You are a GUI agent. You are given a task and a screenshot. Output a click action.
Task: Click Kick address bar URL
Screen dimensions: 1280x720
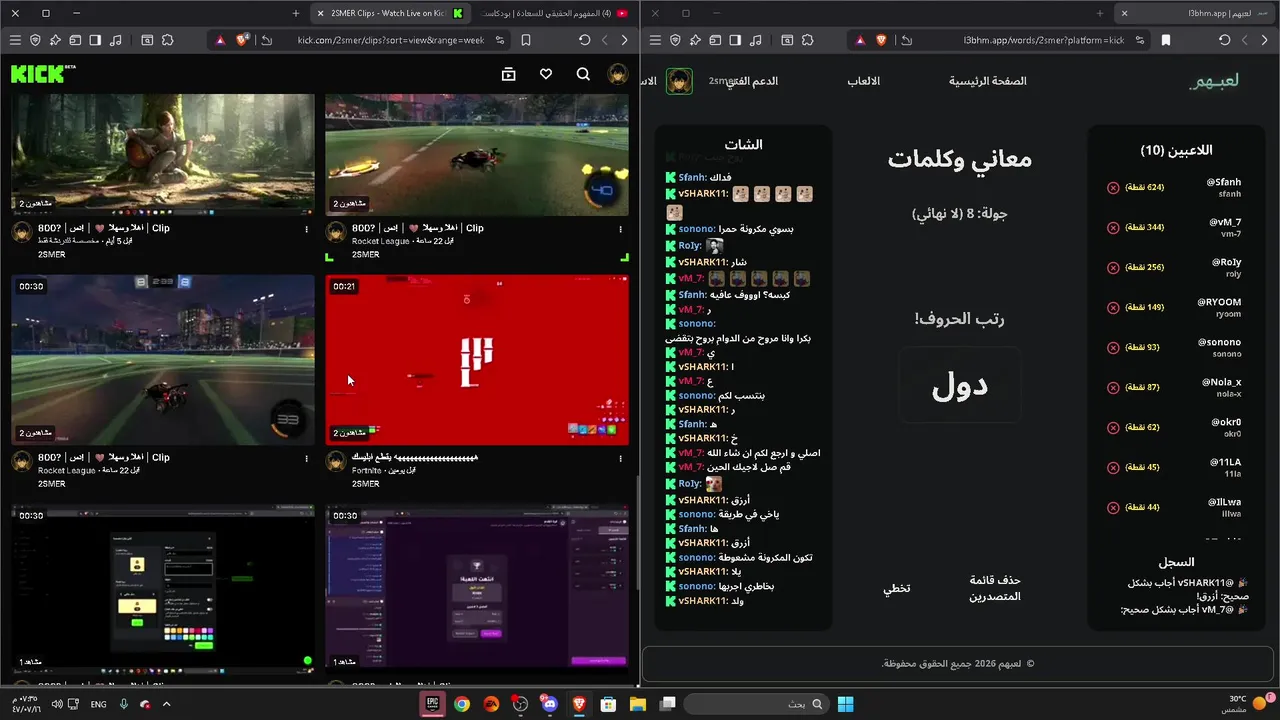tap(390, 40)
